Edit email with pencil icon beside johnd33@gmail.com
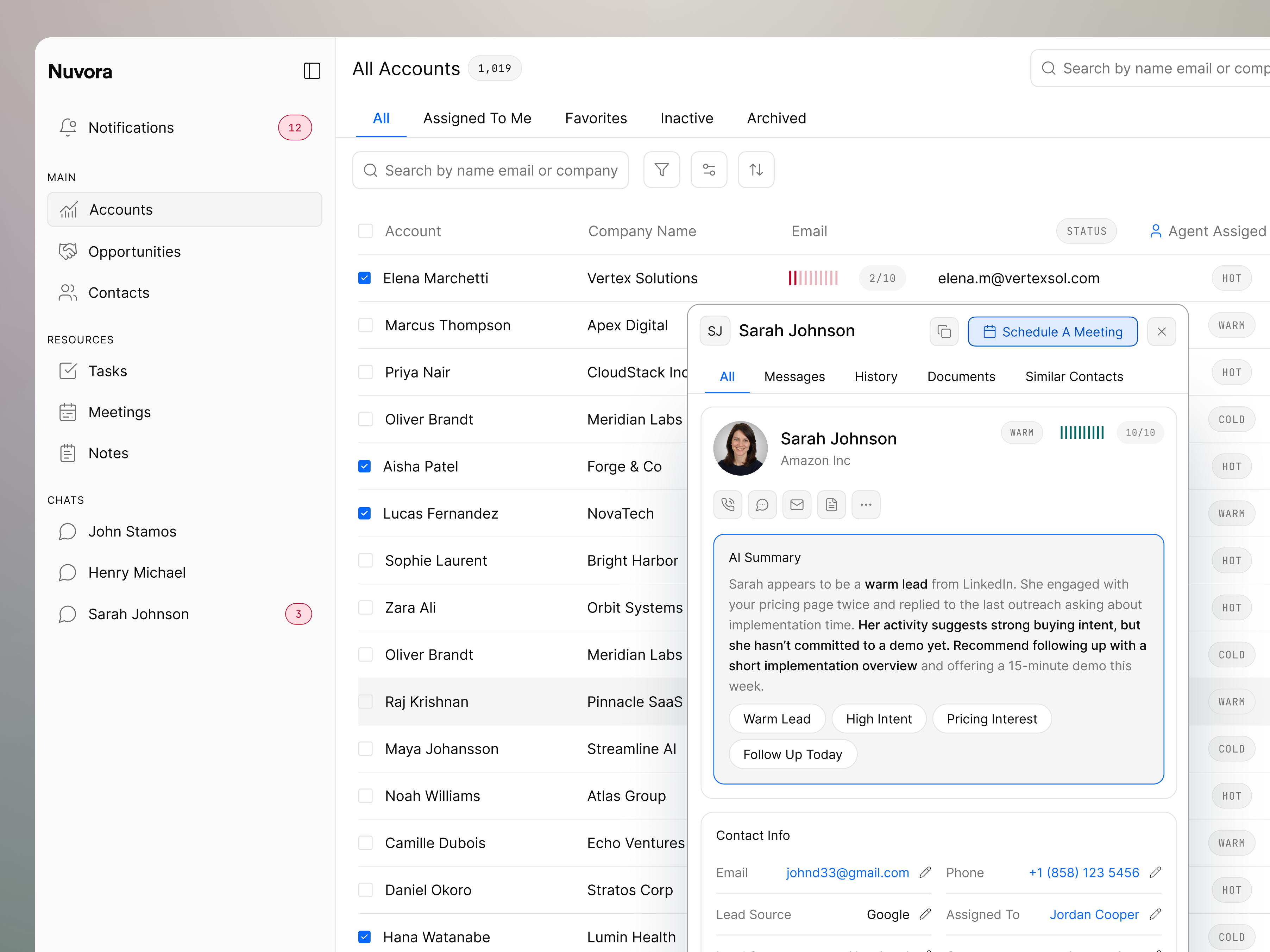Viewport: 1270px width, 952px height. [x=924, y=872]
